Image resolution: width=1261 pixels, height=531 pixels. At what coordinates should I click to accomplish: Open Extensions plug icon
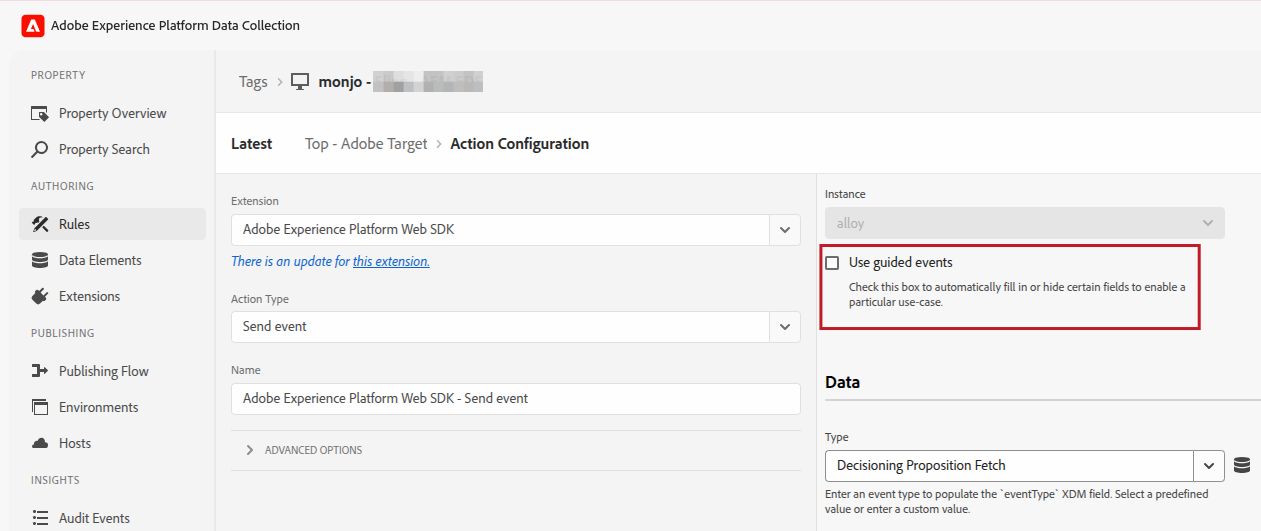point(40,296)
